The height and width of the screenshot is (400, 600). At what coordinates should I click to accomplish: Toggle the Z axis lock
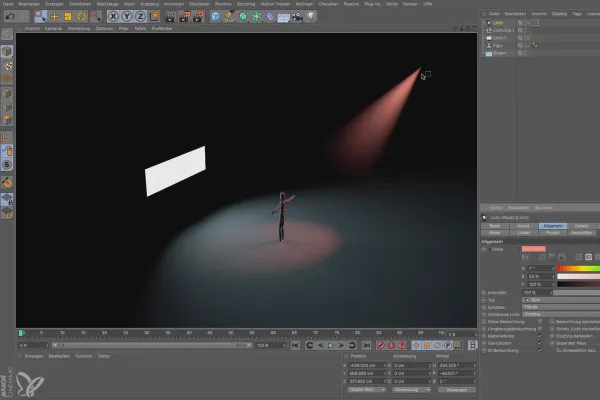click(140, 16)
